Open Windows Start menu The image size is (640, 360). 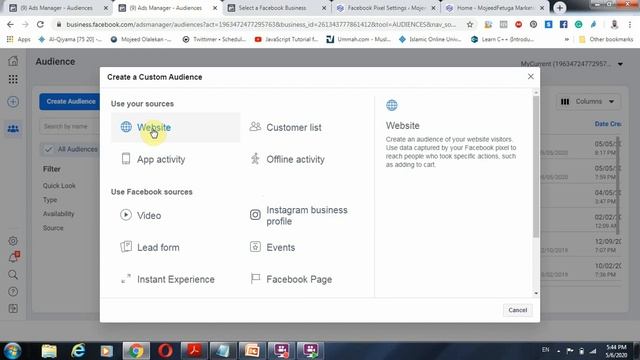(x=12, y=351)
